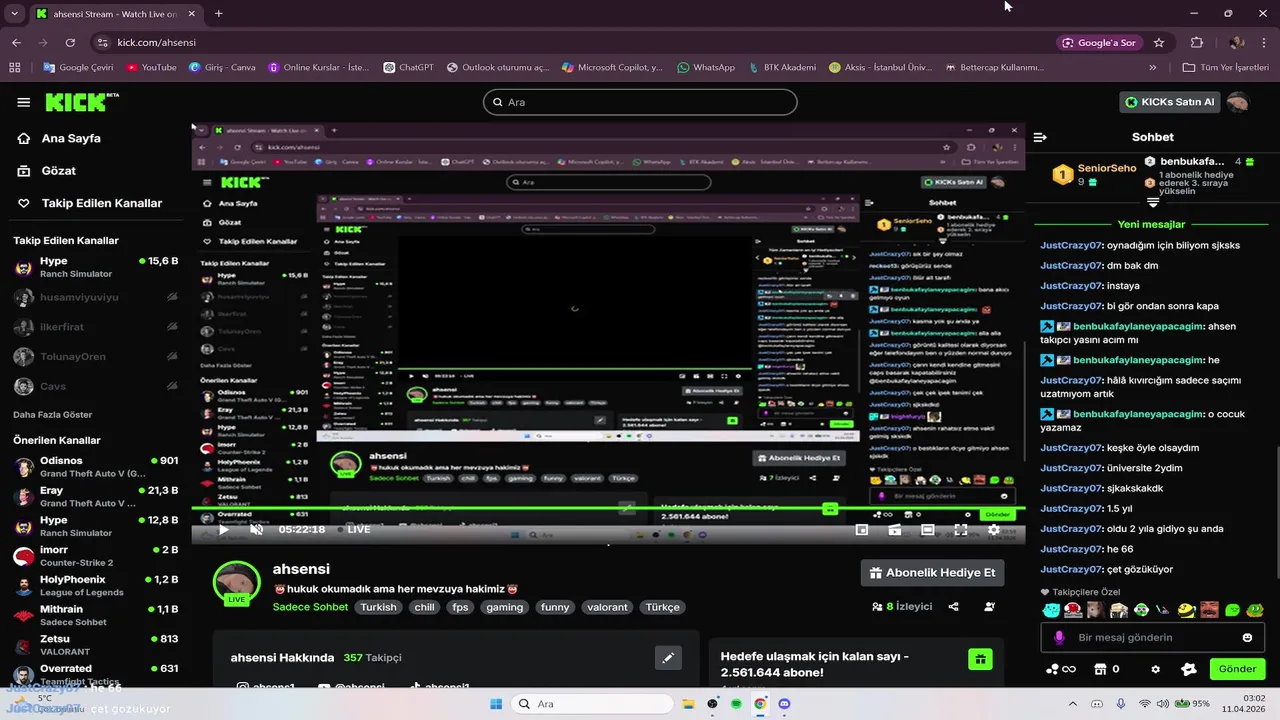Open the Chrome three-dot menu
The width and height of the screenshot is (1280, 720).
1265,43
